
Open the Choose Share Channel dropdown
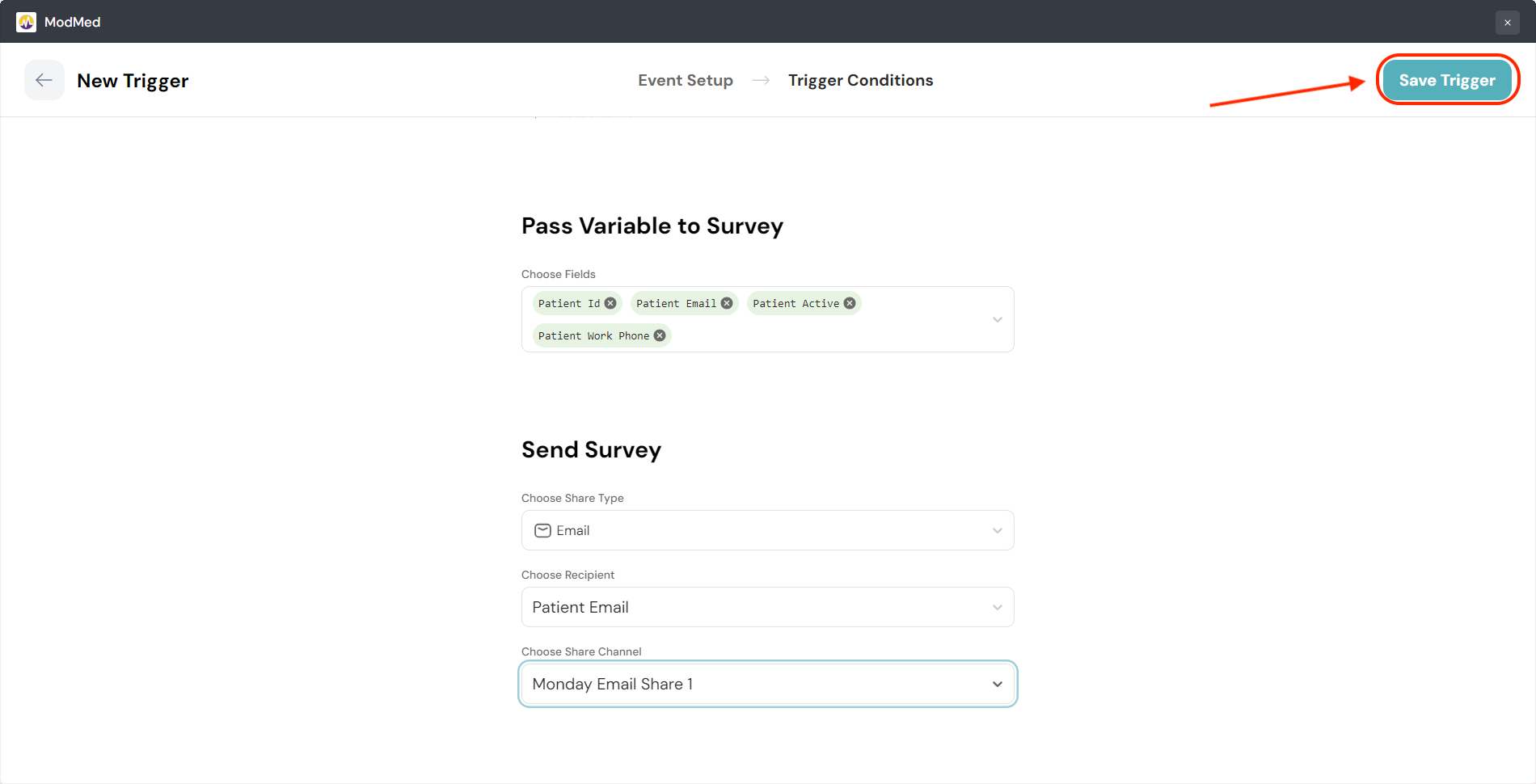point(997,684)
